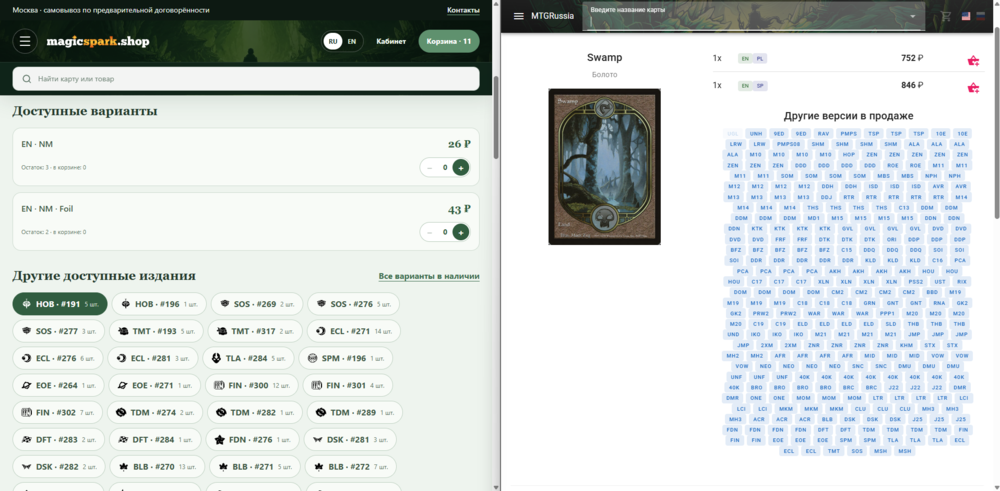Viewport: 1000px width, 491px height.
Task: Decrease quantity for EN · NM 26 ₽ variant
Action: point(429,168)
